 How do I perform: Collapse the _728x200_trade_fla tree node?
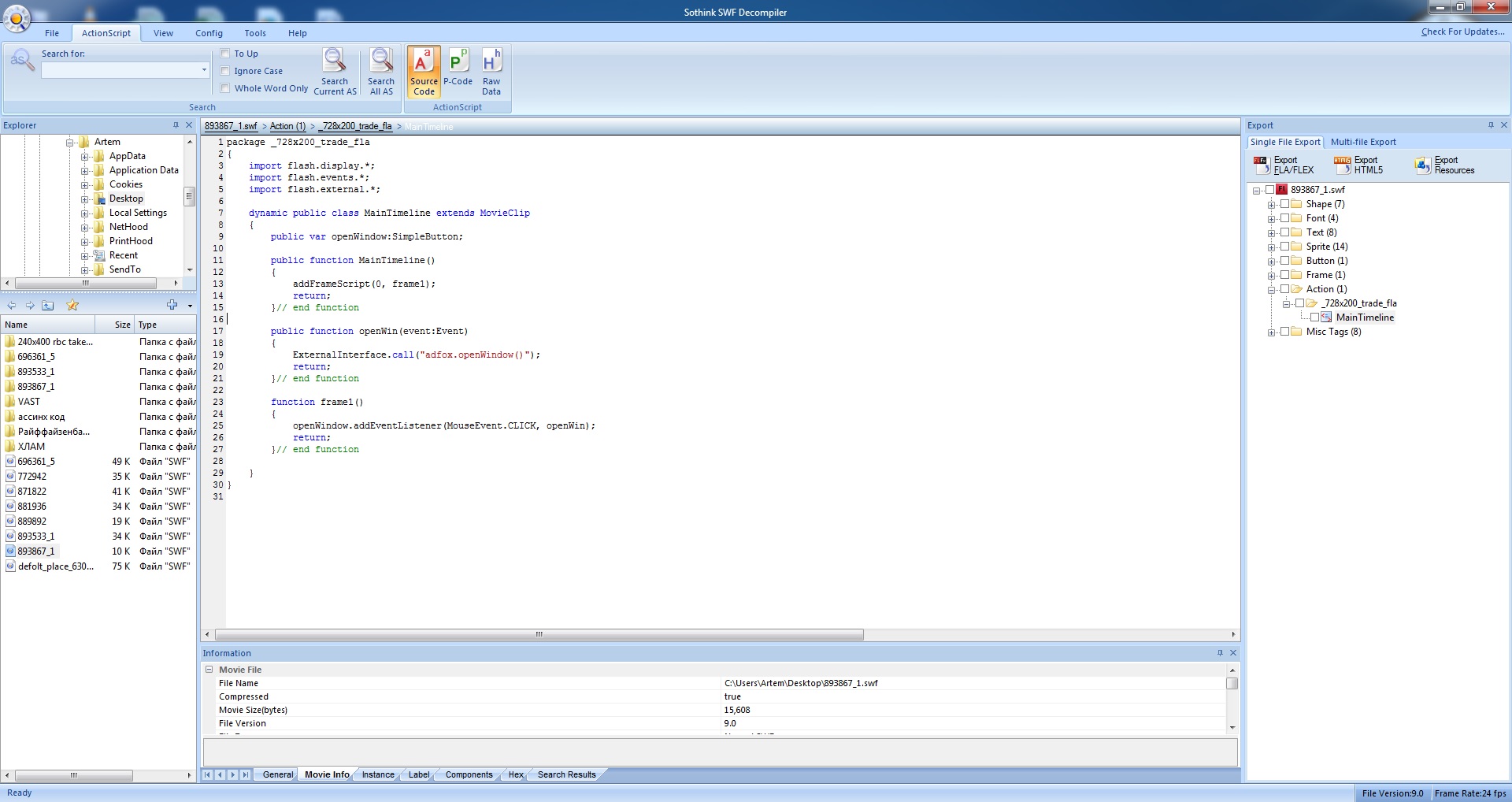tap(1286, 304)
